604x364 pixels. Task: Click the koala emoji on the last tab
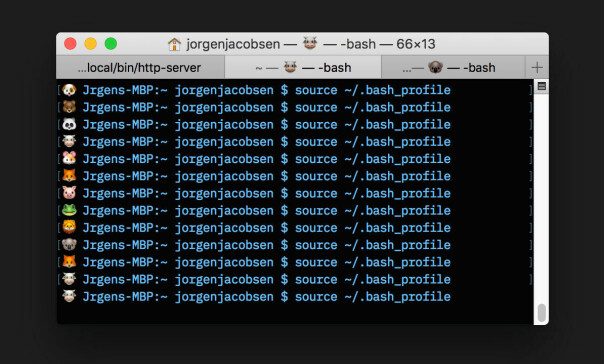(436, 67)
